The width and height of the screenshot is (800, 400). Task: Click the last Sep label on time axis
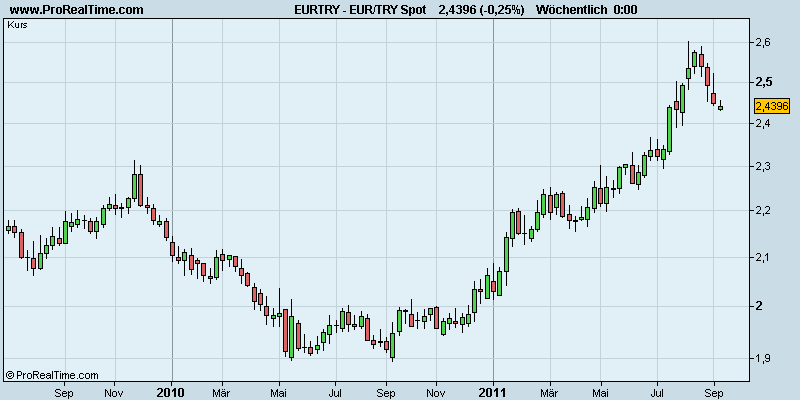714,392
